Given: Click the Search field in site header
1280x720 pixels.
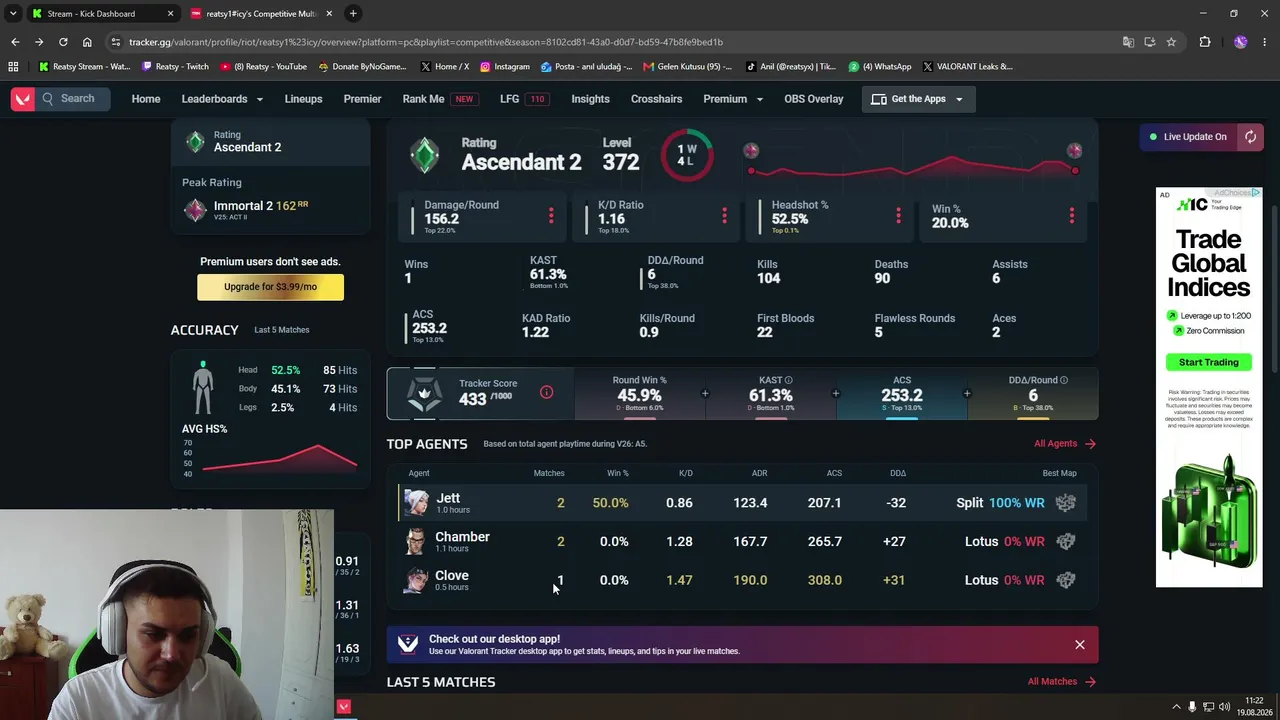Looking at the screenshot, I should point(75,99).
